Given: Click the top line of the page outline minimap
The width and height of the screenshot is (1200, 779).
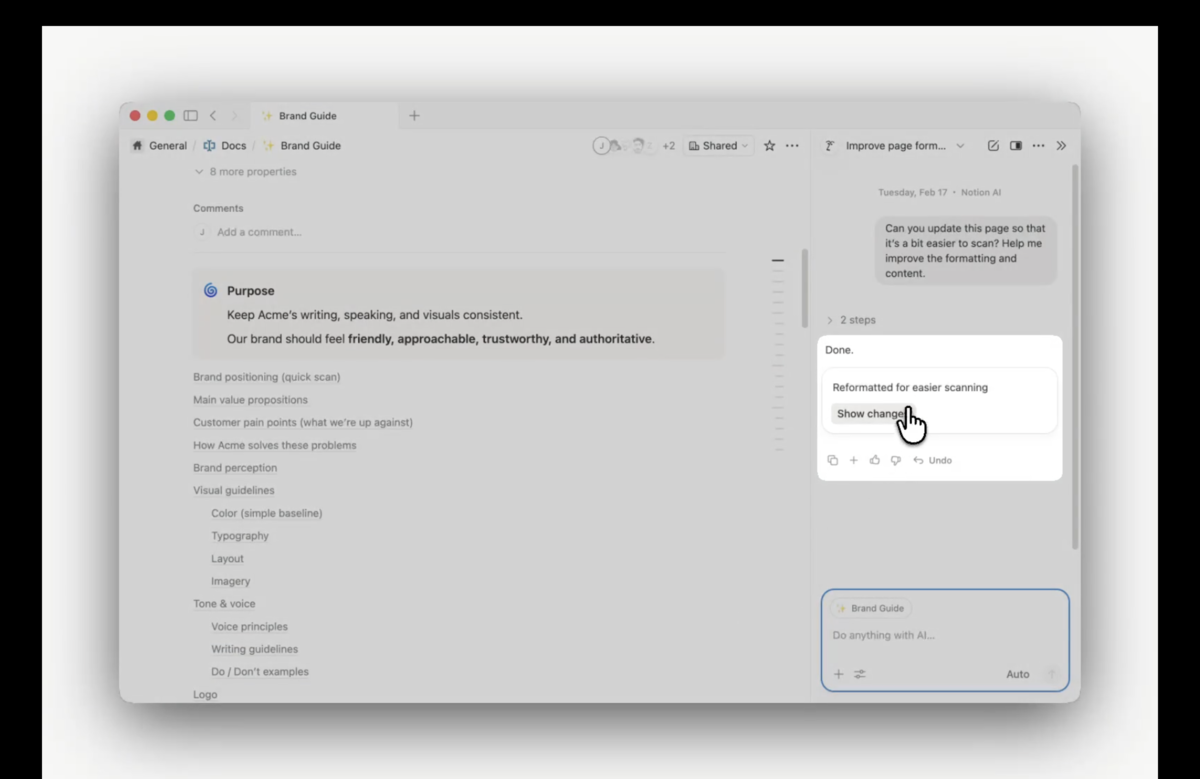Looking at the screenshot, I should (x=778, y=261).
